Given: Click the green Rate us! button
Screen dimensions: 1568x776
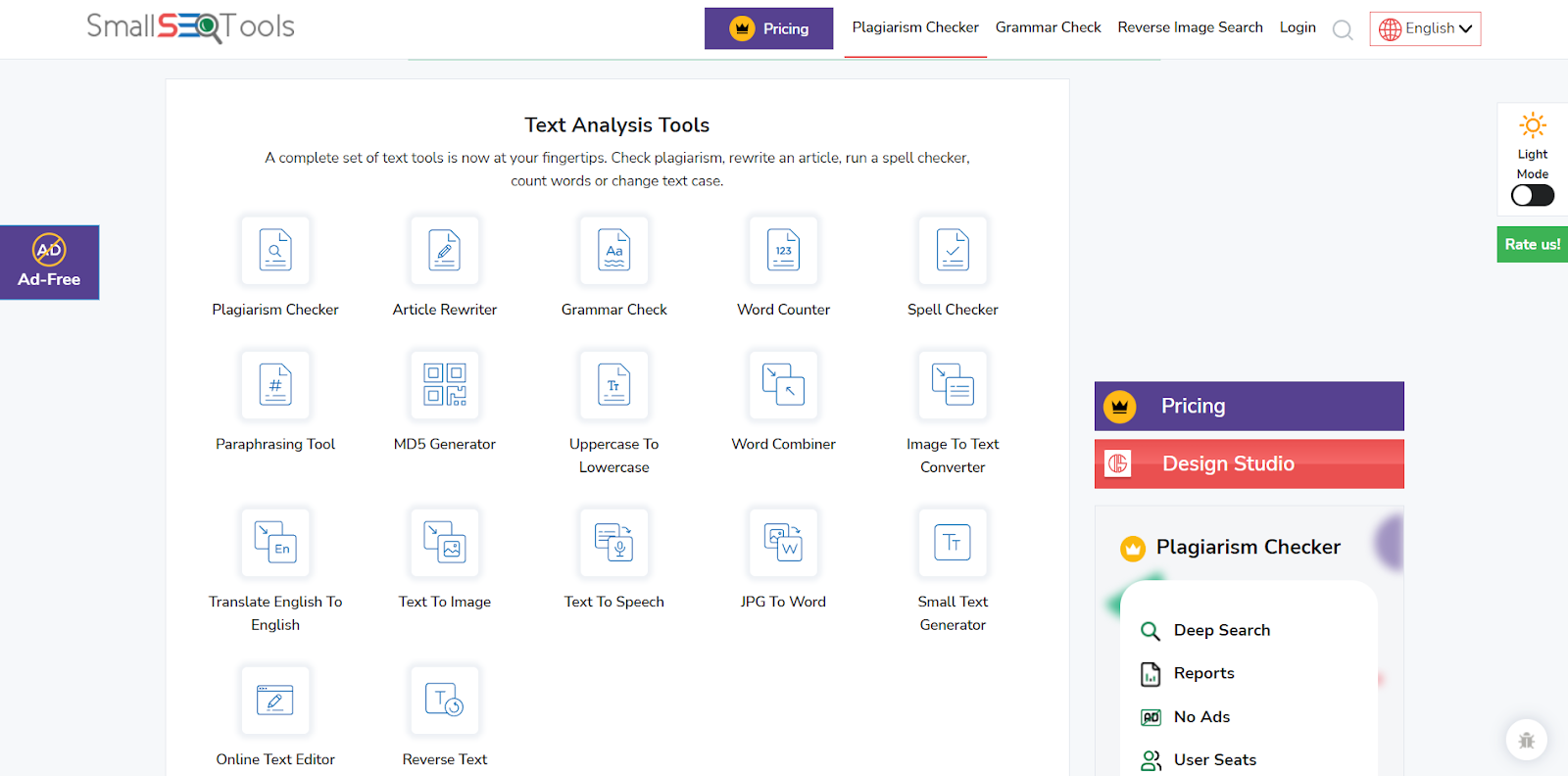Looking at the screenshot, I should (1533, 244).
